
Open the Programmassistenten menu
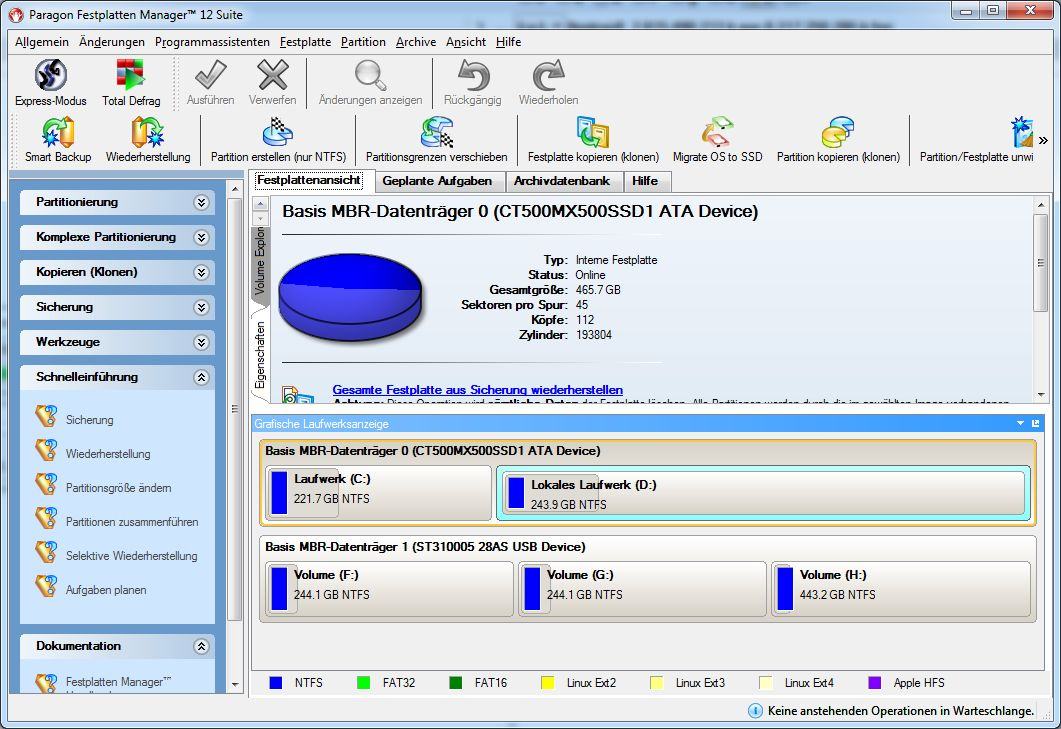point(212,42)
